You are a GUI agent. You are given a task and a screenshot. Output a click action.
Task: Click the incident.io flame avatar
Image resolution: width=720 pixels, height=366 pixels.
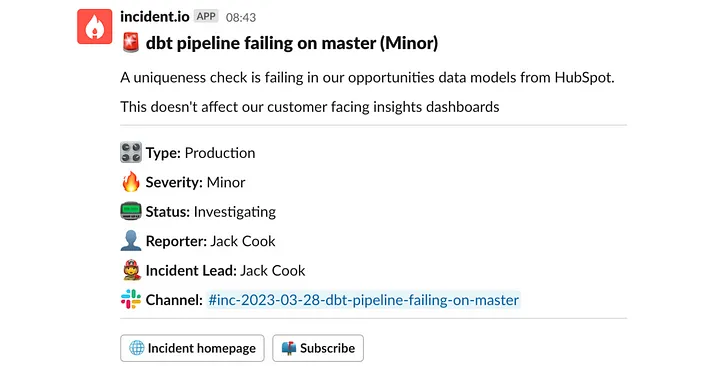95,27
